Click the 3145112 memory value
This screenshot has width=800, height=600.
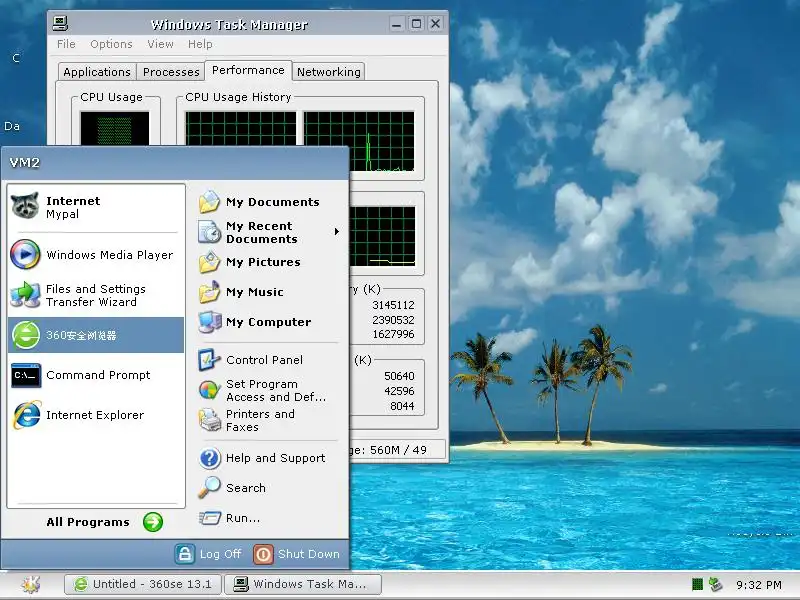[x=393, y=305]
